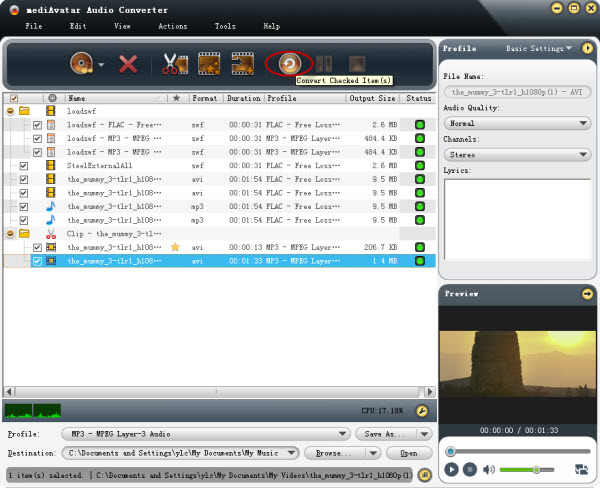Open the Edit menu
The width and height of the screenshot is (600, 488).
click(78, 26)
